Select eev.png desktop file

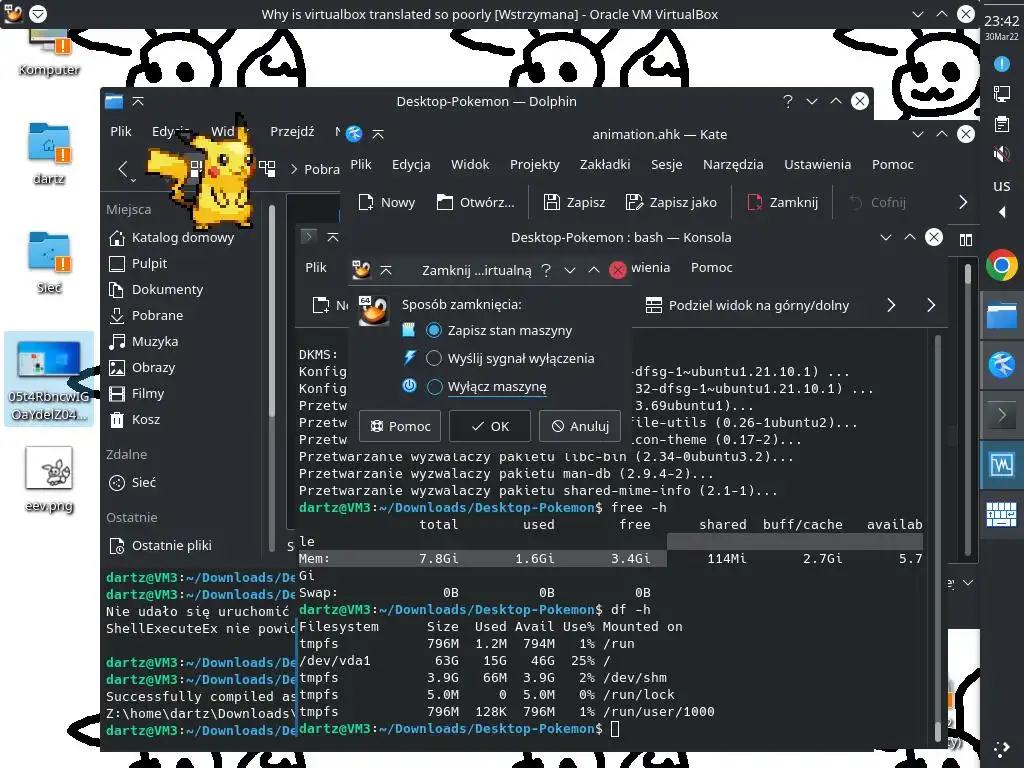click(49, 480)
